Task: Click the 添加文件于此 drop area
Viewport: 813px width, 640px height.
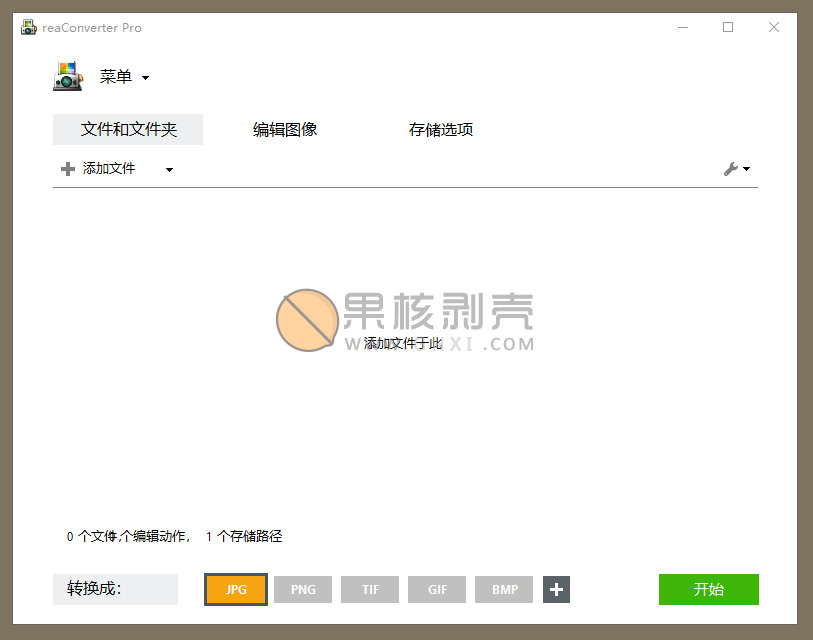Action: click(403, 343)
